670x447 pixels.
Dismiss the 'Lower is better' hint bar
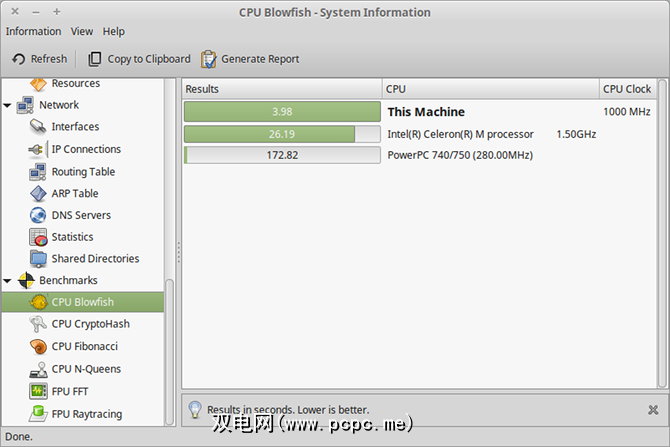(653, 410)
